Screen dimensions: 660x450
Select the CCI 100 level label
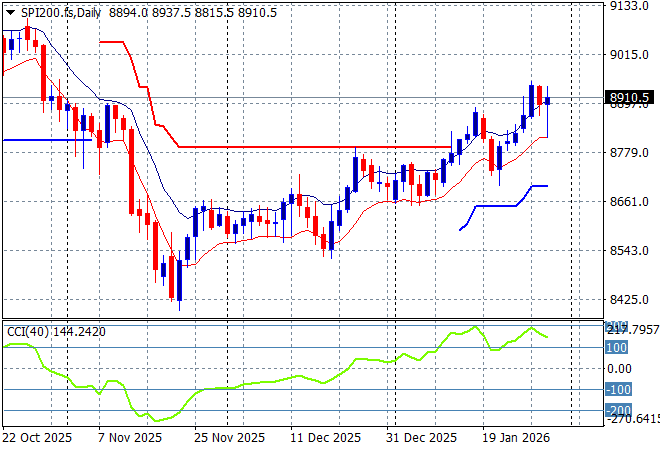(x=616, y=348)
